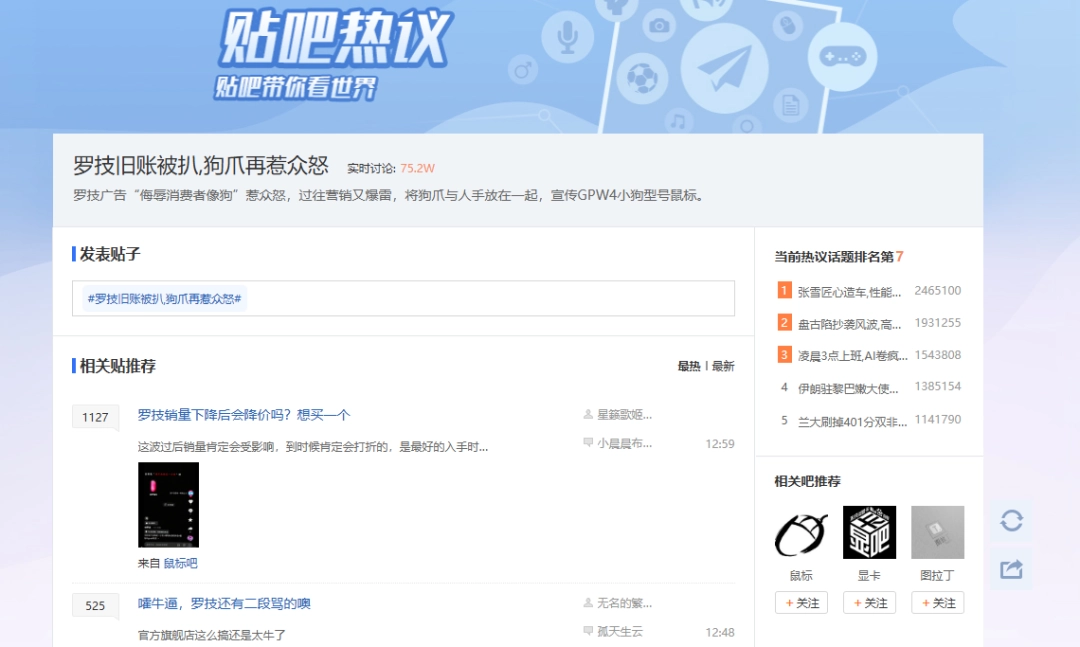Open user profile 星籁歌姬...
The image size is (1080, 647).
pyautogui.click(x=624, y=415)
